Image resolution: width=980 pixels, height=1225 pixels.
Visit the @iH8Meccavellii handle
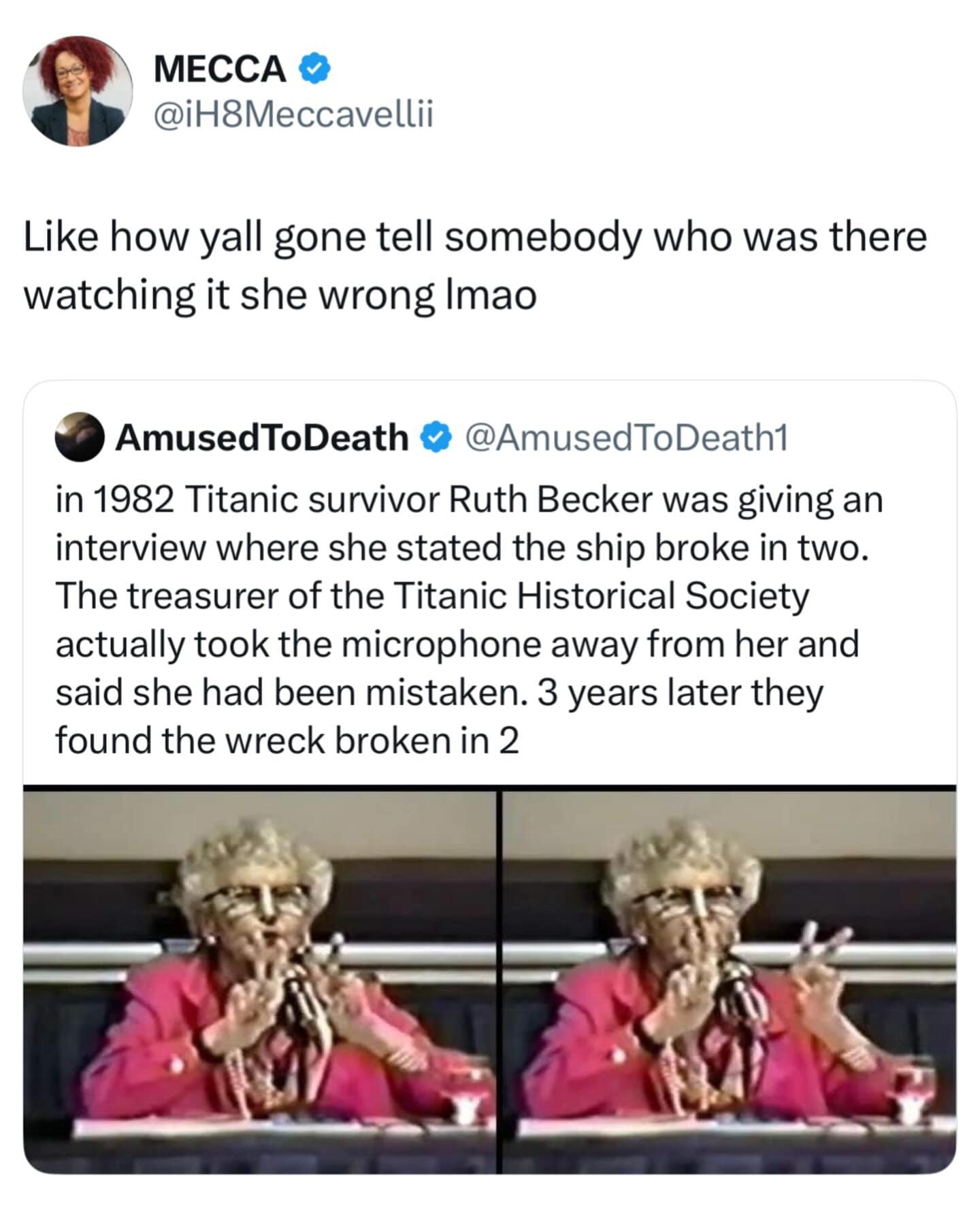click(293, 115)
